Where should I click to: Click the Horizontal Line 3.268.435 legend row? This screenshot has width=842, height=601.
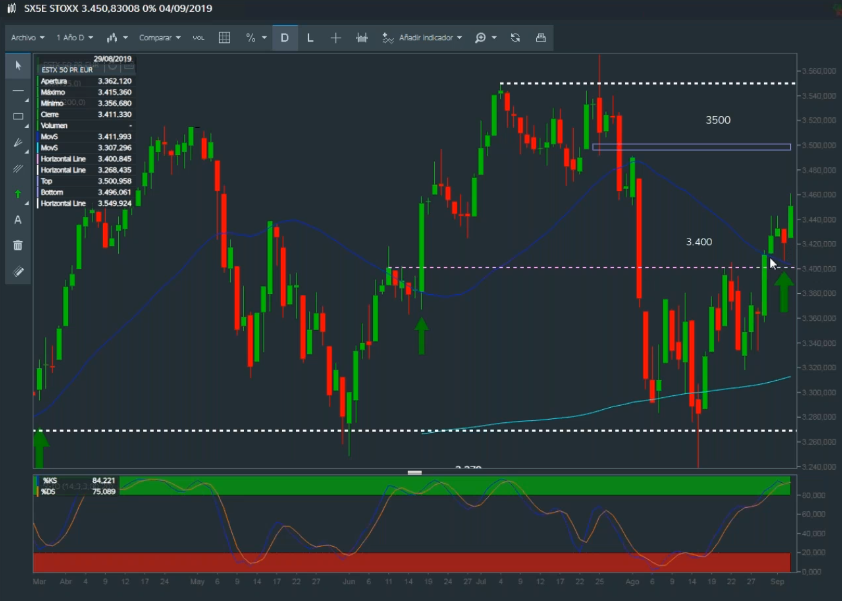85,170
